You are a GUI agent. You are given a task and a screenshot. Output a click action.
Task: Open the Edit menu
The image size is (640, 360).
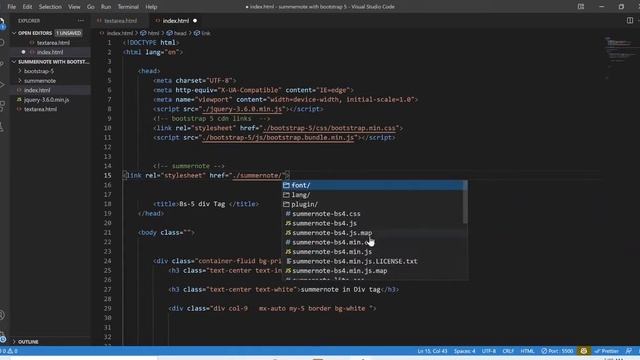[27, 7]
